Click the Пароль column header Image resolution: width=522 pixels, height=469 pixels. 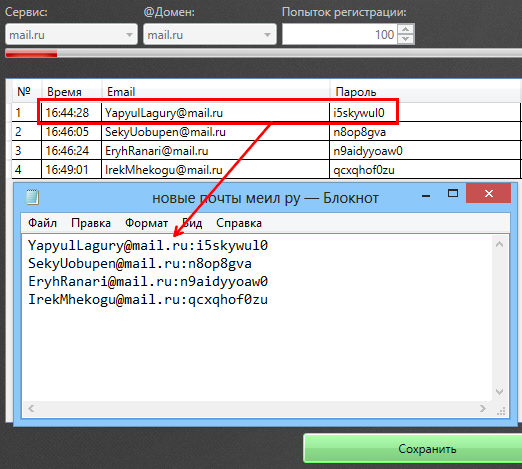[x=426, y=91]
